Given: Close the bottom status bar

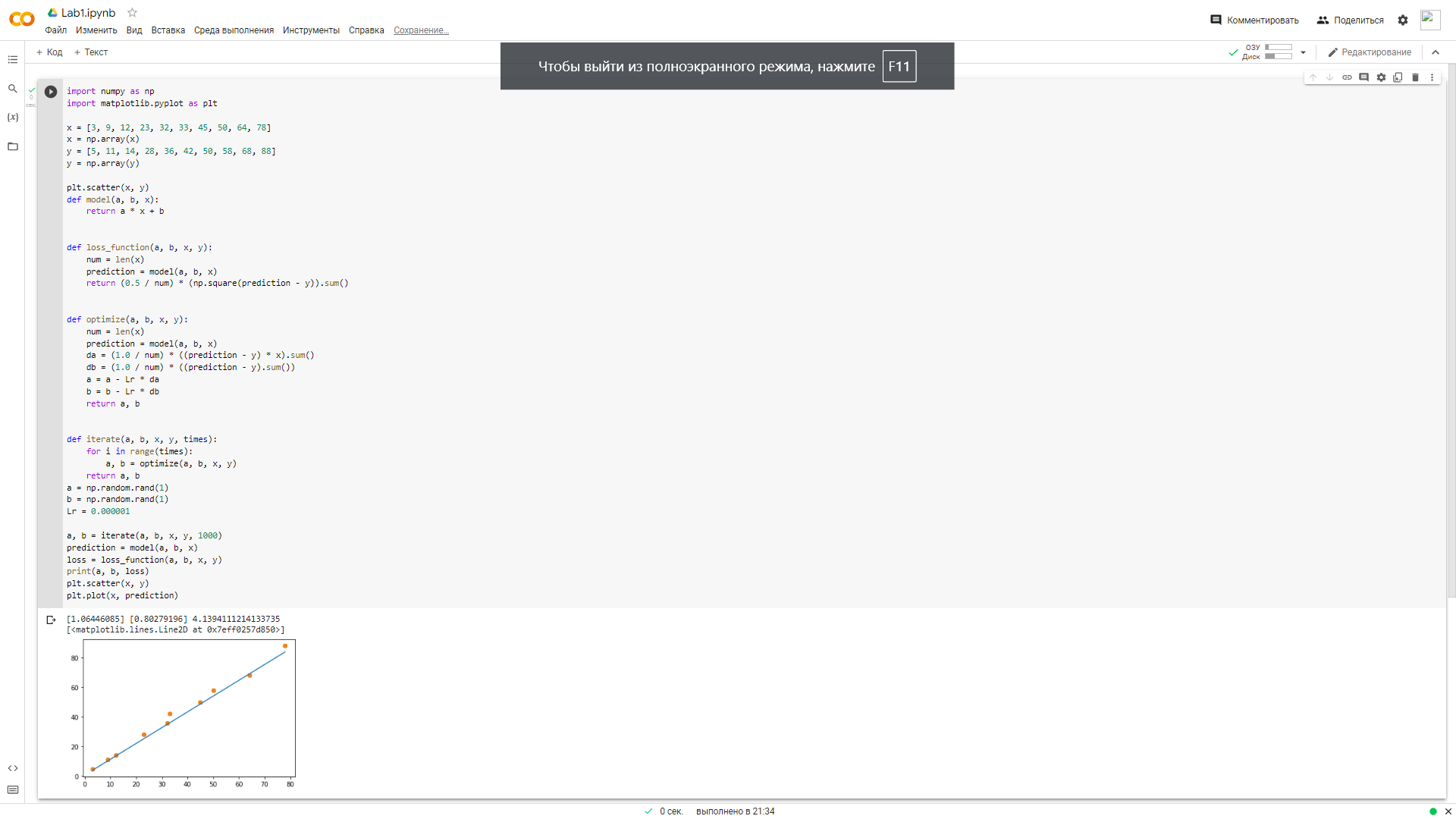Looking at the screenshot, I should point(1448,811).
